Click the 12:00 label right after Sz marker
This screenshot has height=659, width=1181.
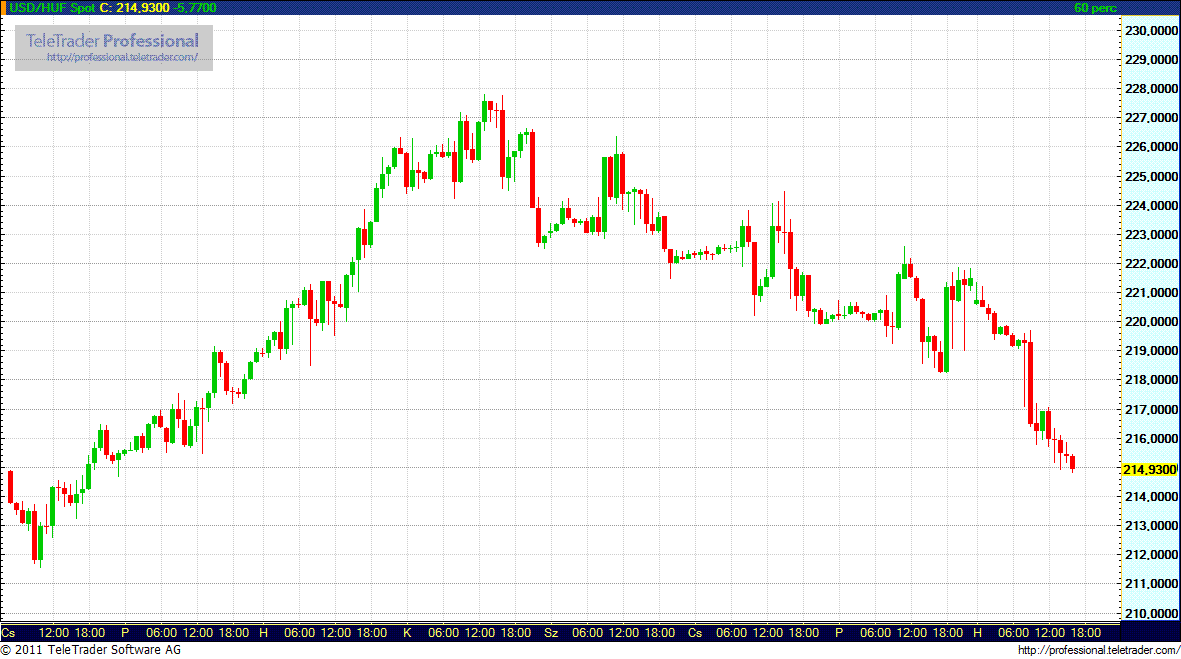(624, 633)
